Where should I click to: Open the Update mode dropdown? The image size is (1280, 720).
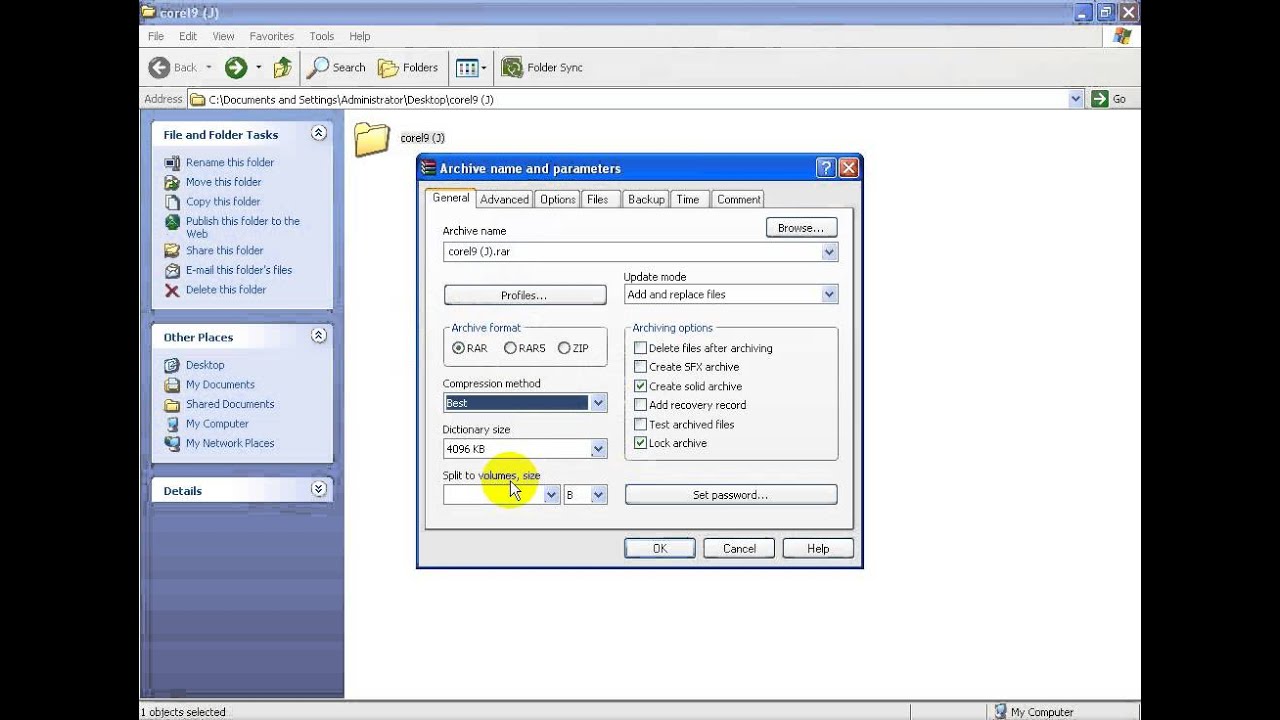[829, 295]
